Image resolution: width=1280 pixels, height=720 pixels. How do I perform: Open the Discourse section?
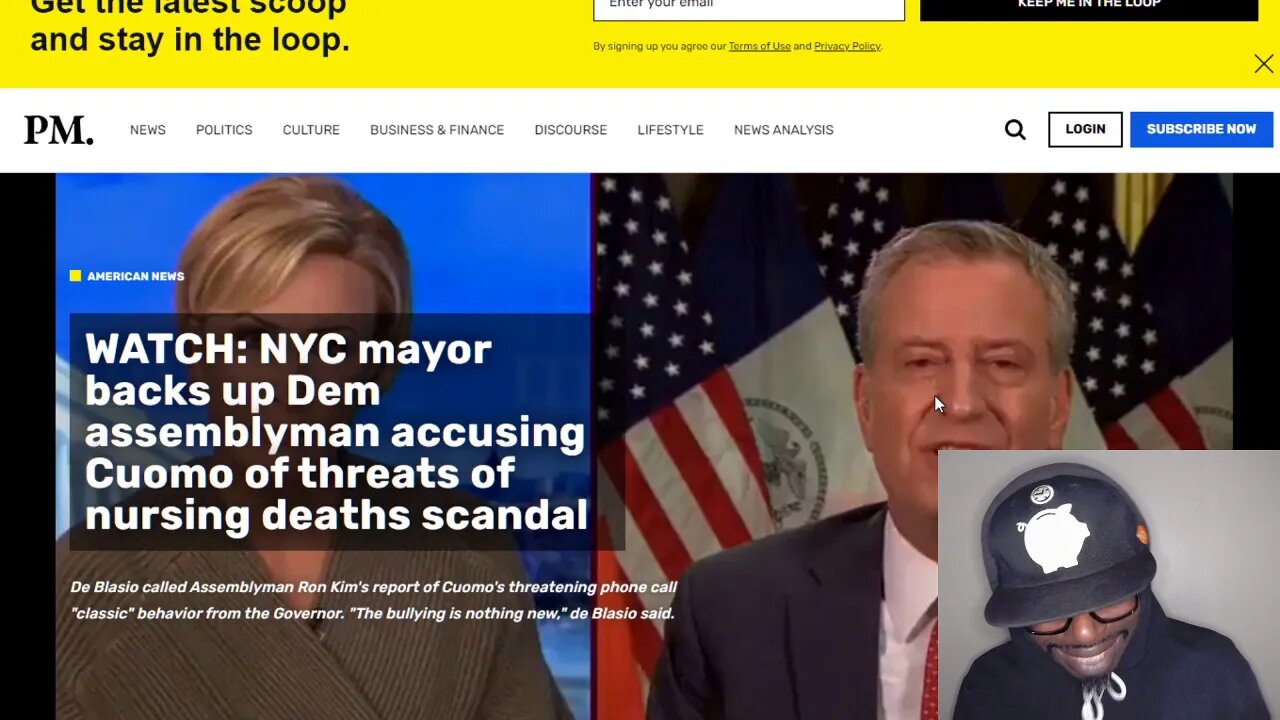pos(571,130)
